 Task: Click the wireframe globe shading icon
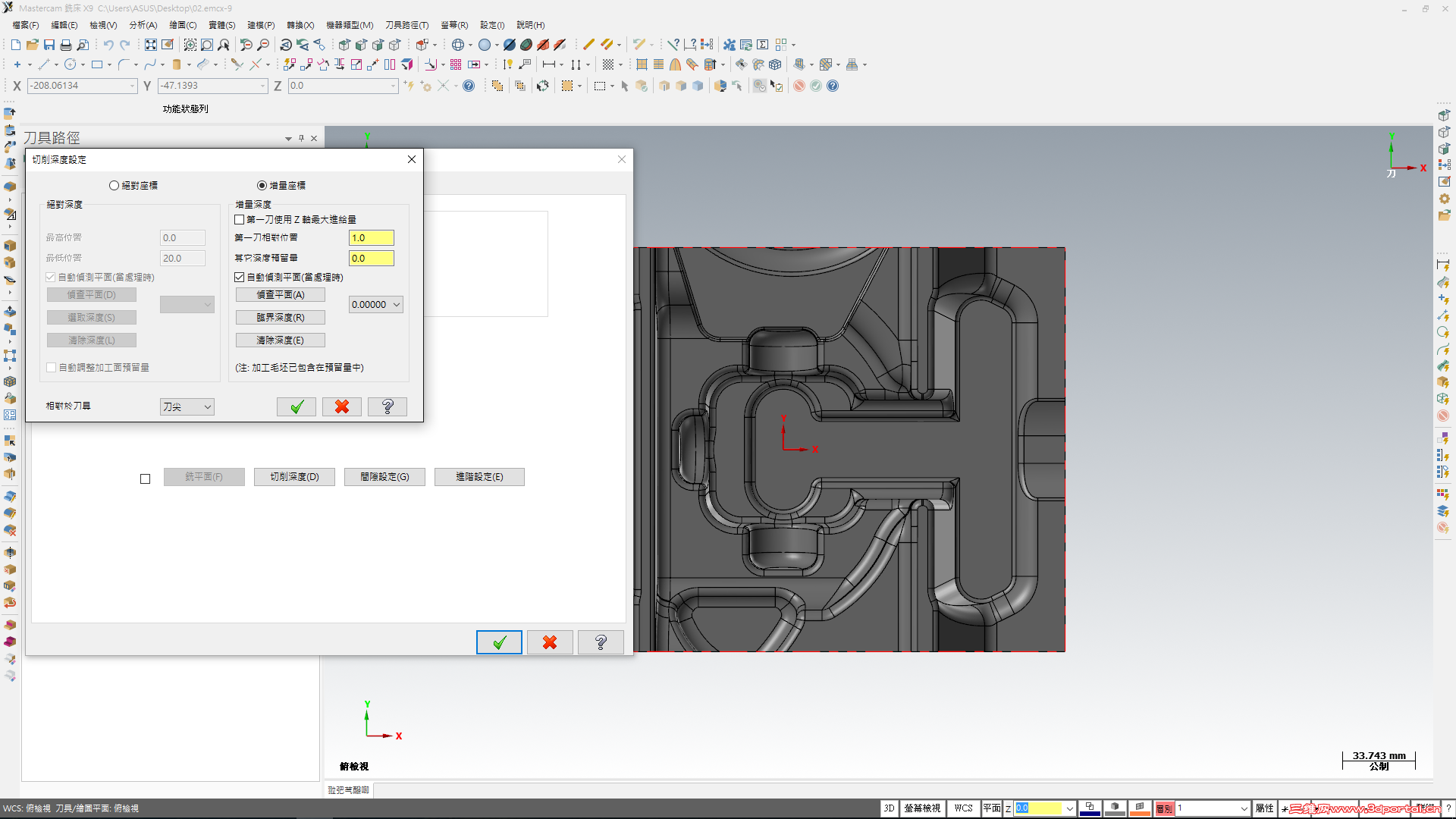458,45
